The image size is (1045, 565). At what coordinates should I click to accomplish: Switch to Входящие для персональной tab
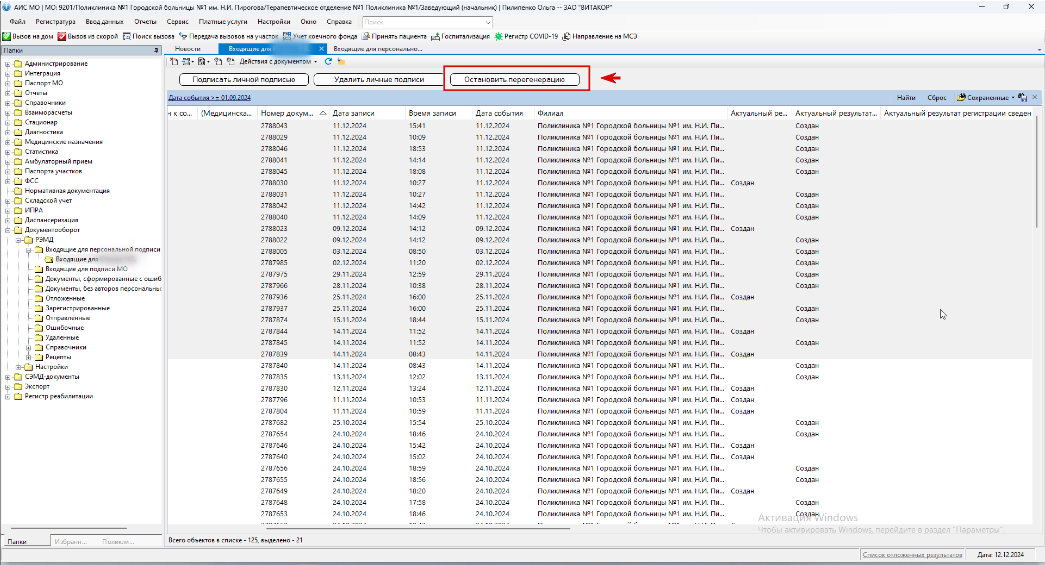(377, 49)
